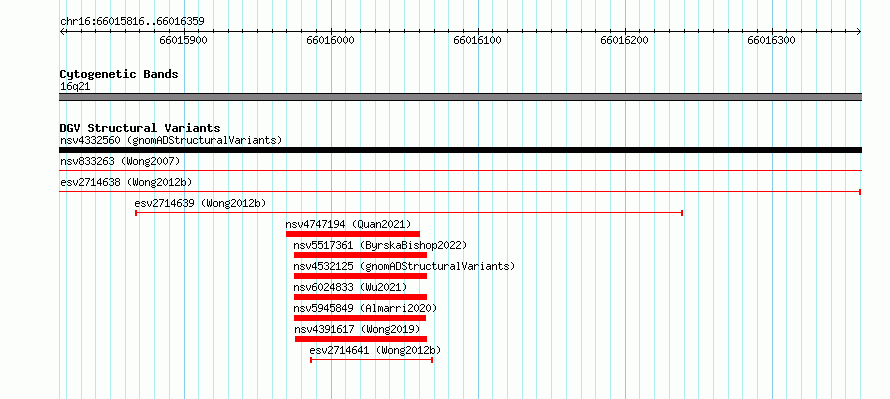
Task: Click the red bar for nsv4391617
Action: (361, 339)
